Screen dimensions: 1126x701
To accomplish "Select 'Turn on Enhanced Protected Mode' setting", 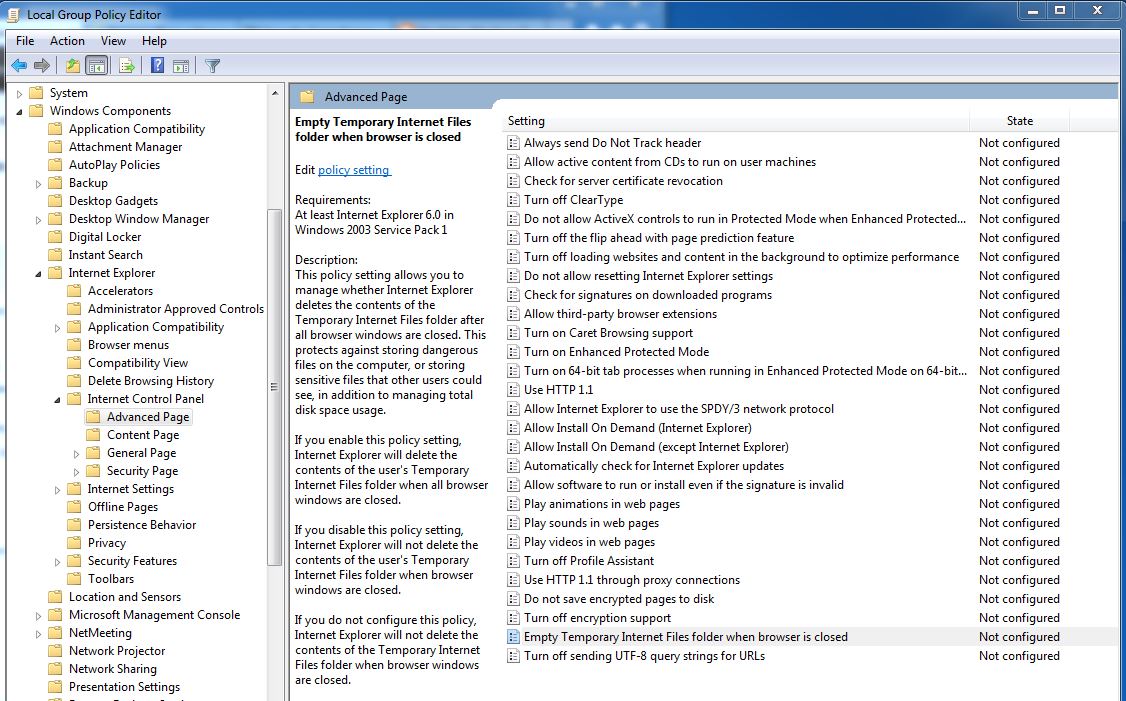I will (x=616, y=352).
